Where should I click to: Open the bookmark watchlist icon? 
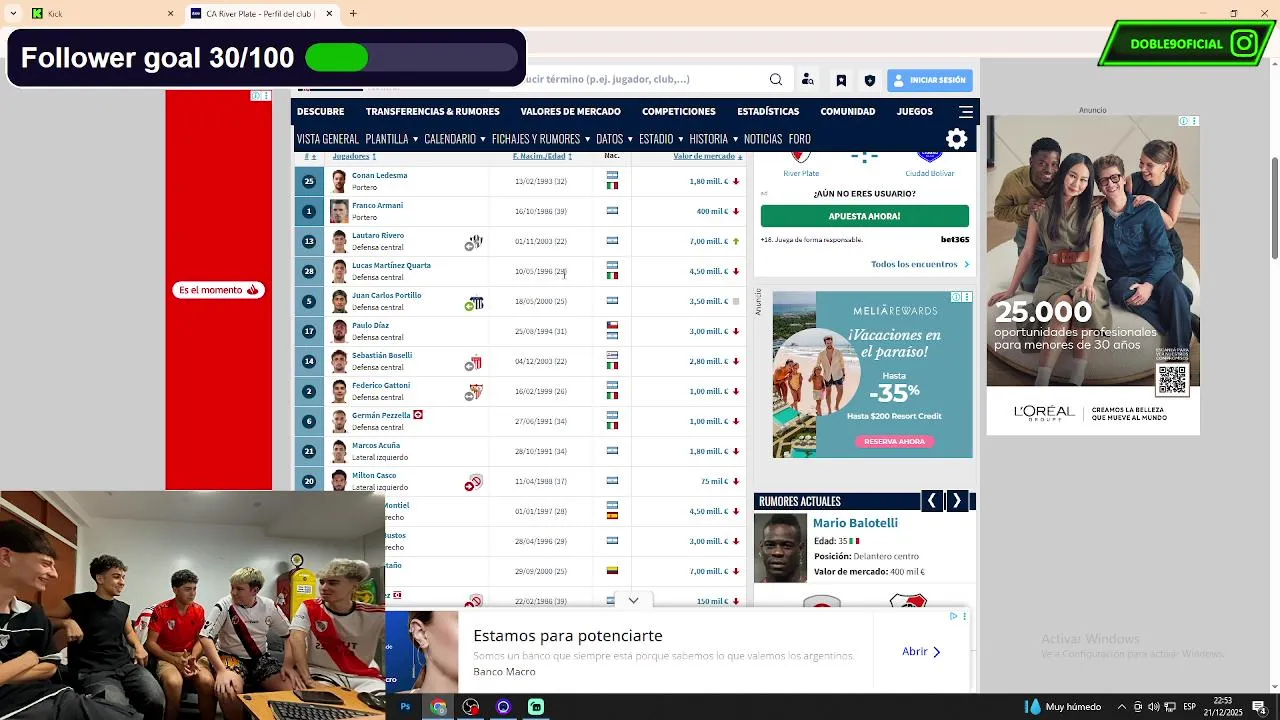(841, 80)
